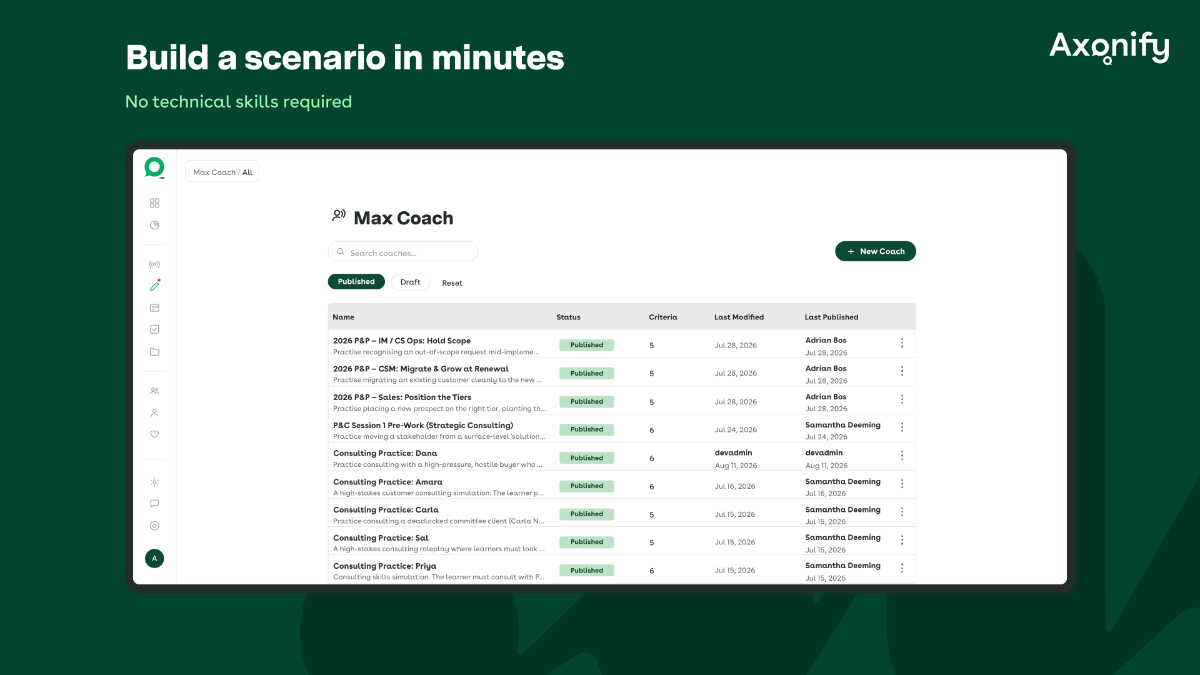Select the green pencil icon in sidebar
The height and width of the screenshot is (675, 1200).
tap(154, 286)
